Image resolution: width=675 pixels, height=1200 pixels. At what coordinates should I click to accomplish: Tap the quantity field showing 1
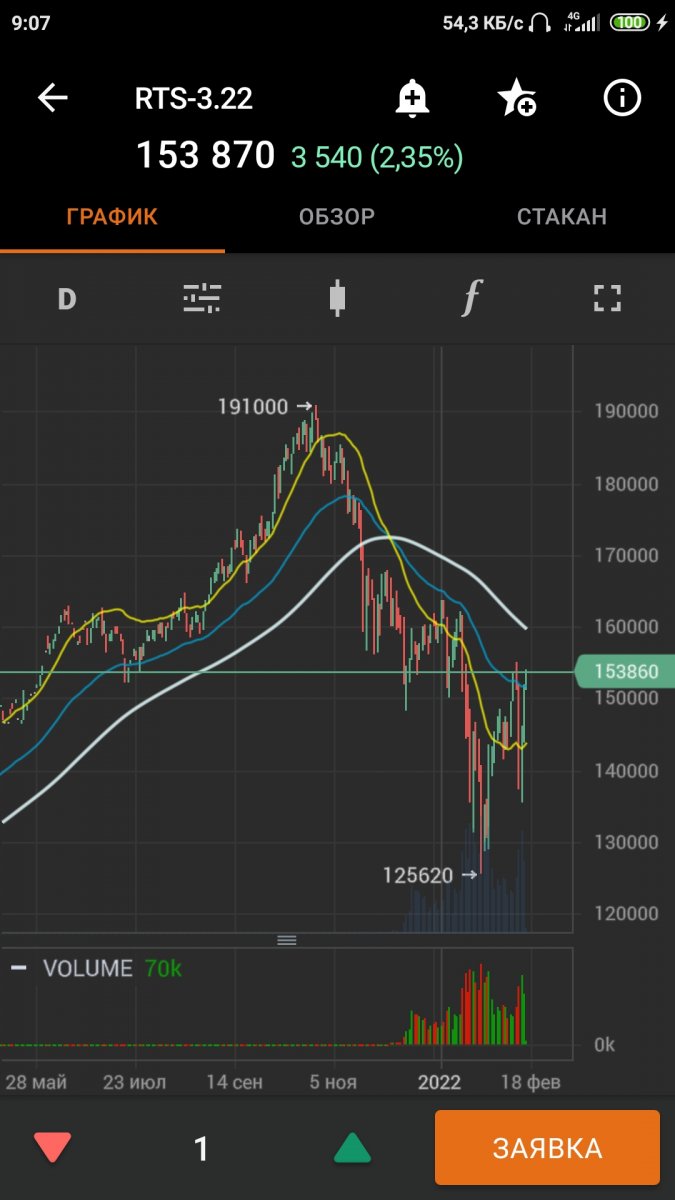pyautogui.click(x=201, y=1148)
